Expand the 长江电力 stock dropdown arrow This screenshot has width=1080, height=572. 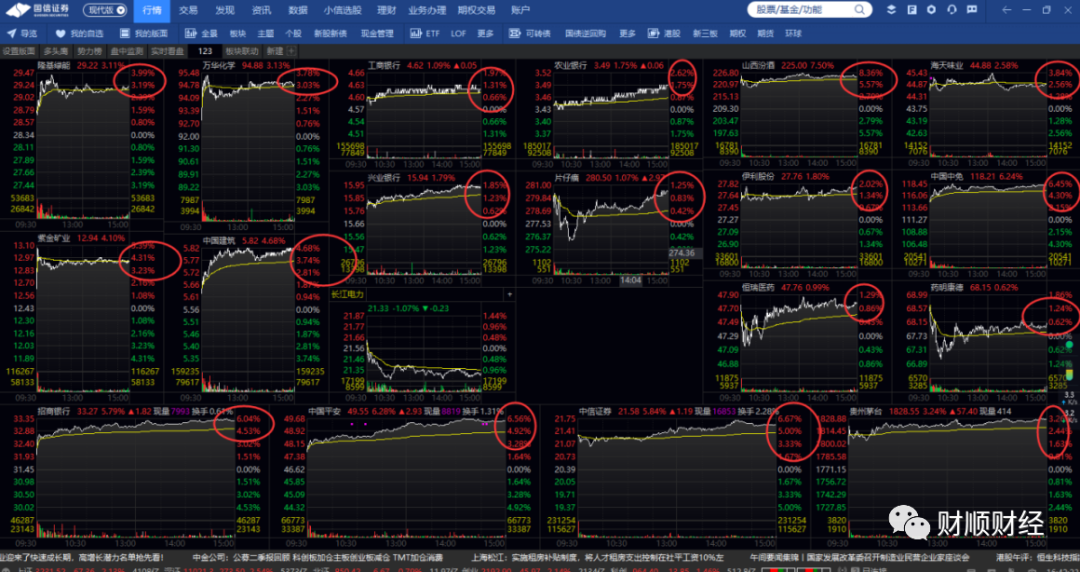(x=510, y=294)
